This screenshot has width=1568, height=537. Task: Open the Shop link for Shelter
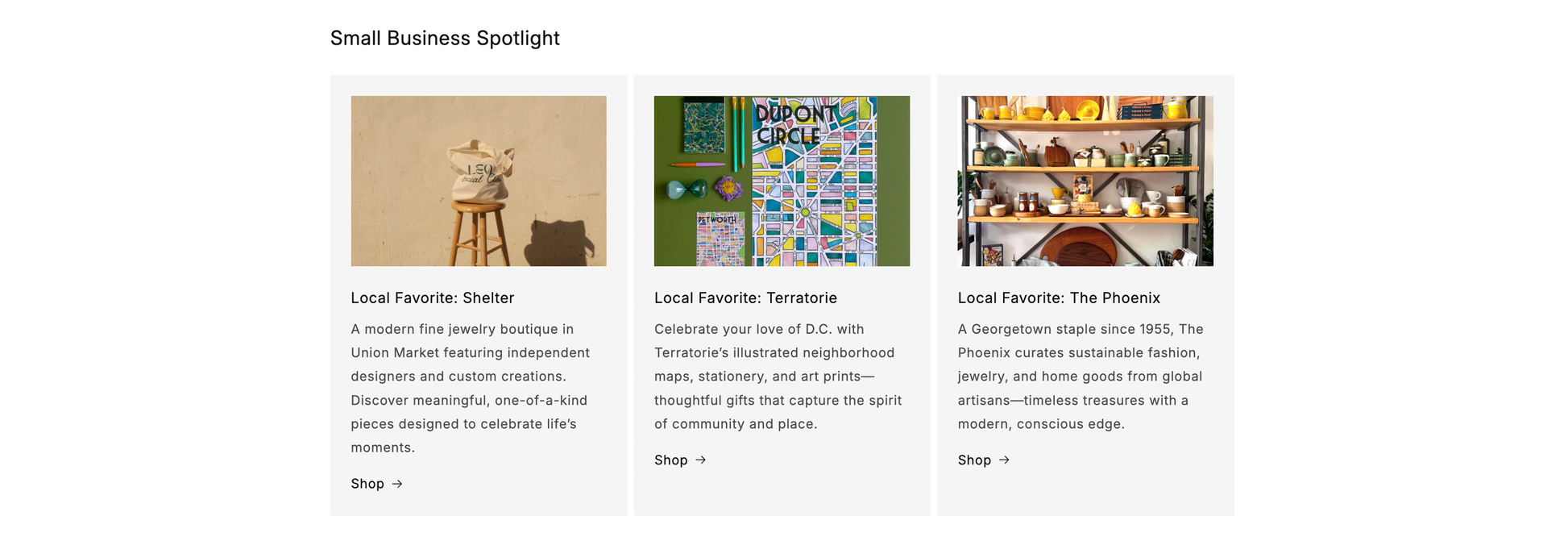pyautogui.click(x=367, y=484)
